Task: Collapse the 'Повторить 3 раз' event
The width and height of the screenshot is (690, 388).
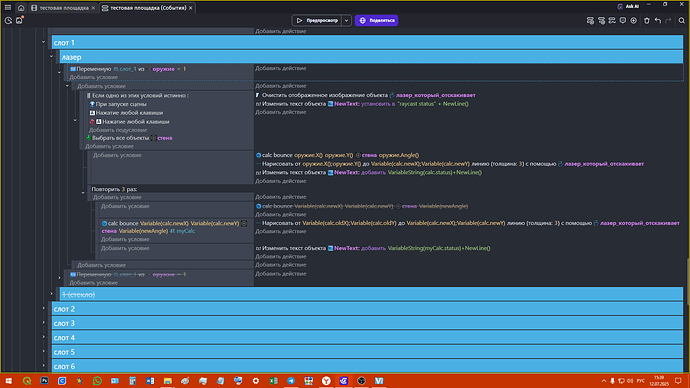Action: pyautogui.click(x=83, y=193)
